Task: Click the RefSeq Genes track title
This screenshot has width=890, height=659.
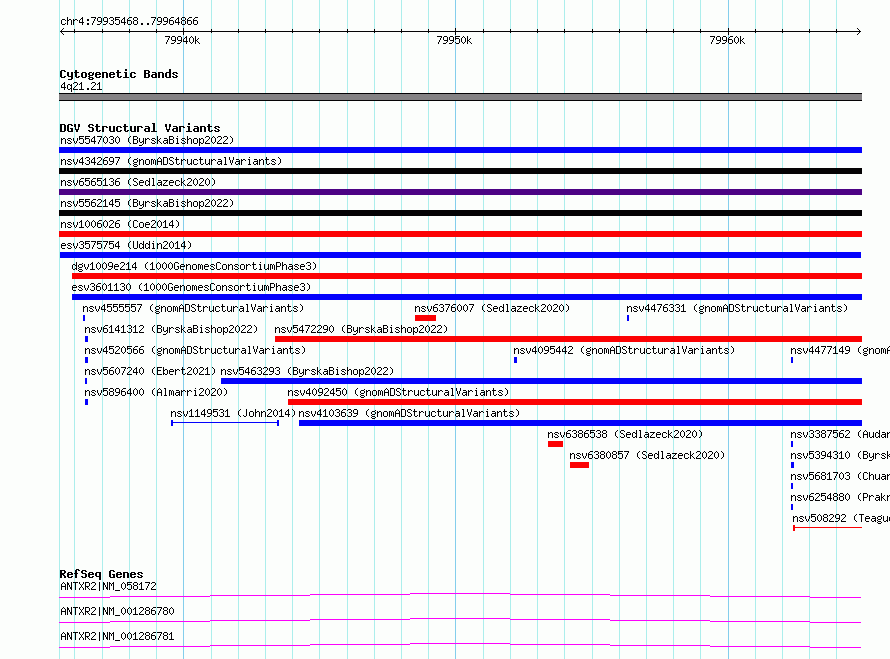Action: (101, 574)
